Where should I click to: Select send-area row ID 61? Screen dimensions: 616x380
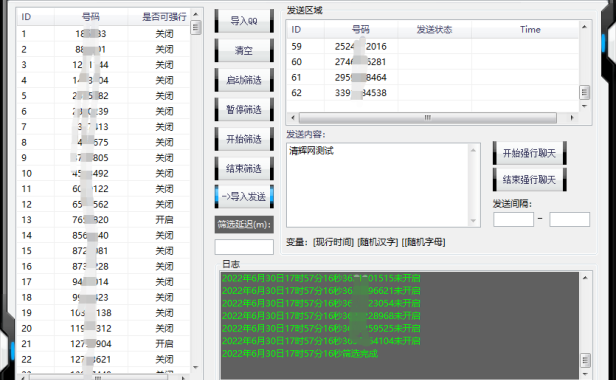[x=433, y=77]
